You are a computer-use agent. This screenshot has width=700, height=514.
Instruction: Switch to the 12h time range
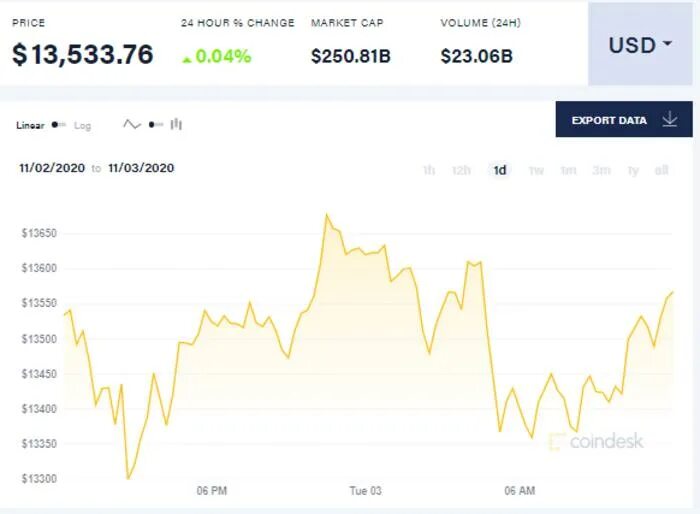click(461, 170)
